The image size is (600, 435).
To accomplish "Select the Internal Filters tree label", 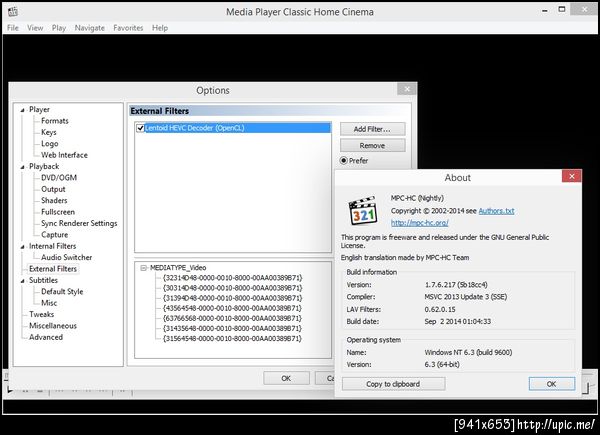I will (52, 246).
